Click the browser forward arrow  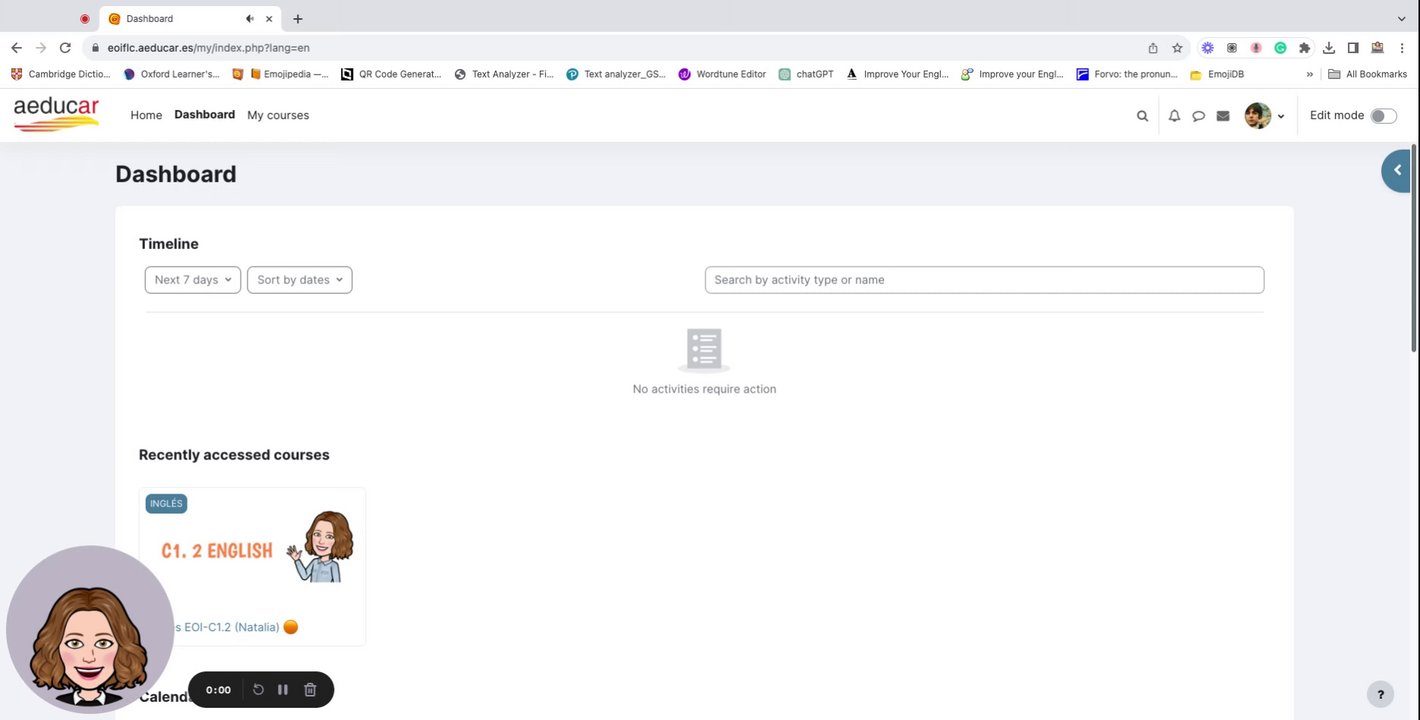[x=41, y=47]
